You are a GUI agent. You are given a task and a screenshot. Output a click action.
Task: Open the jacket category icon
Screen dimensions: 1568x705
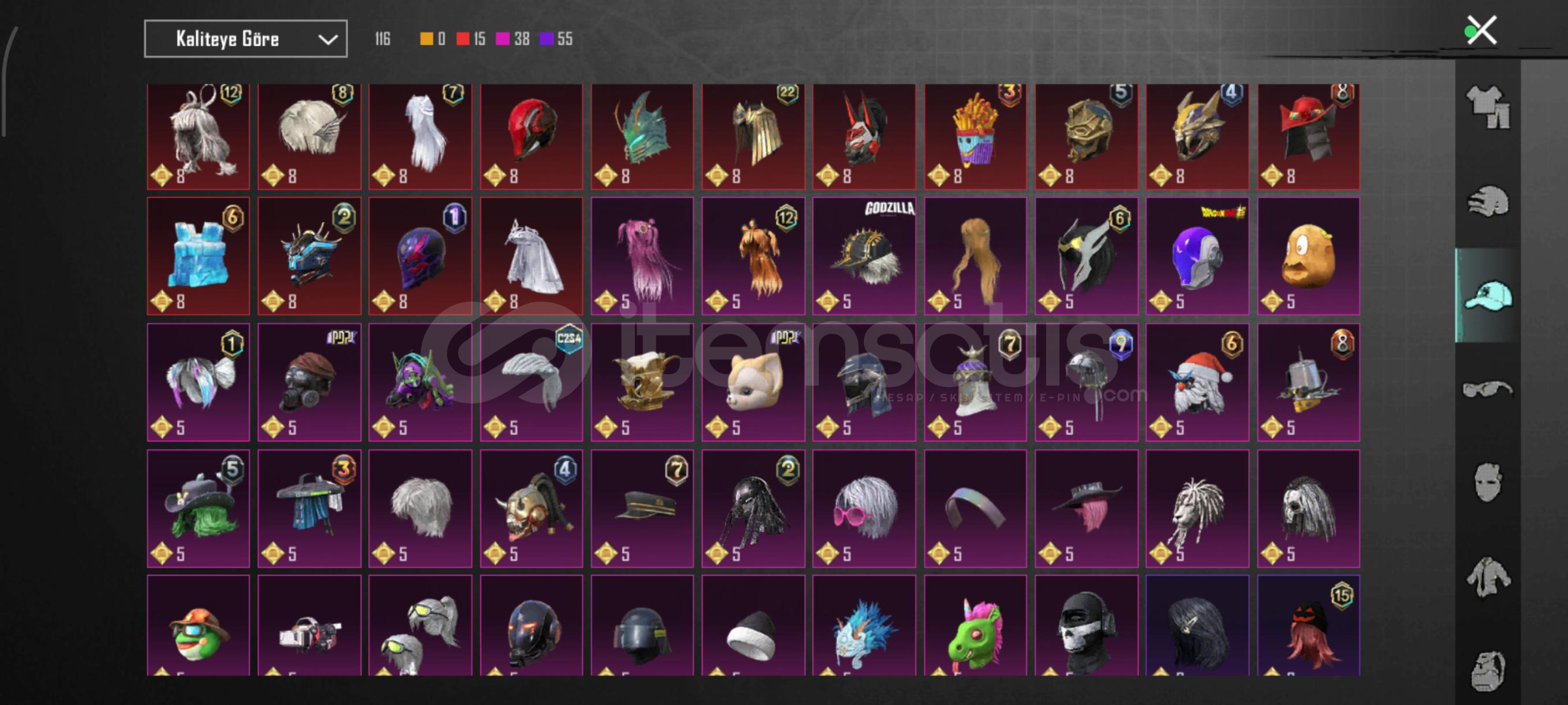(x=1488, y=577)
